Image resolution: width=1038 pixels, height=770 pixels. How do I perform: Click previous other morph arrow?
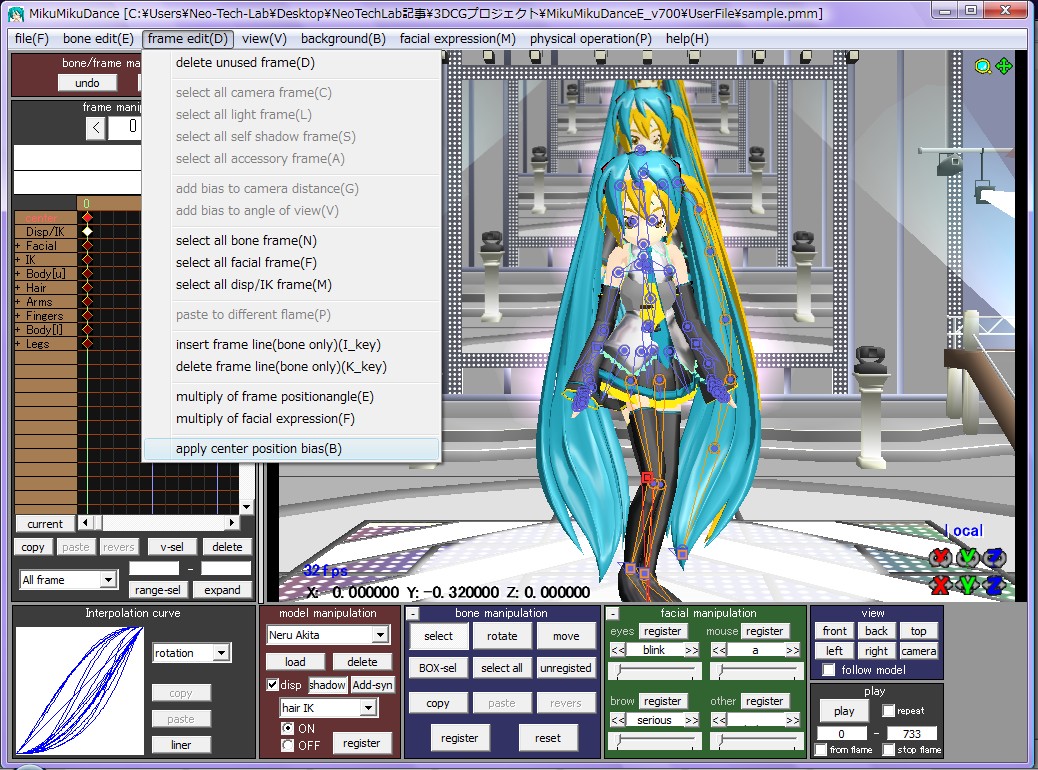(x=719, y=720)
